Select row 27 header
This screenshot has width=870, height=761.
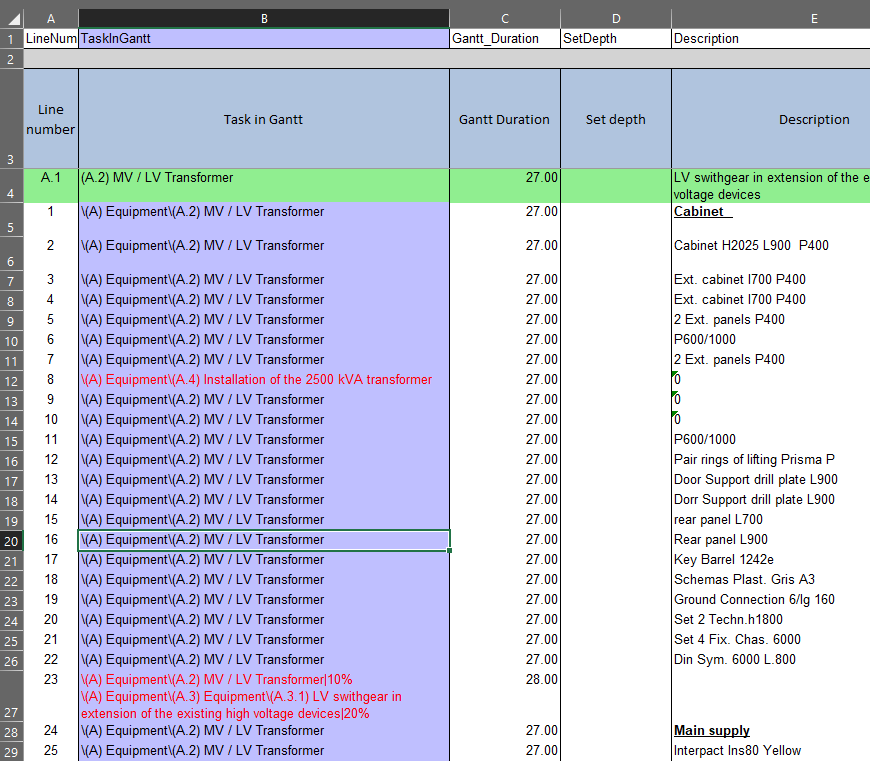(11, 696)
